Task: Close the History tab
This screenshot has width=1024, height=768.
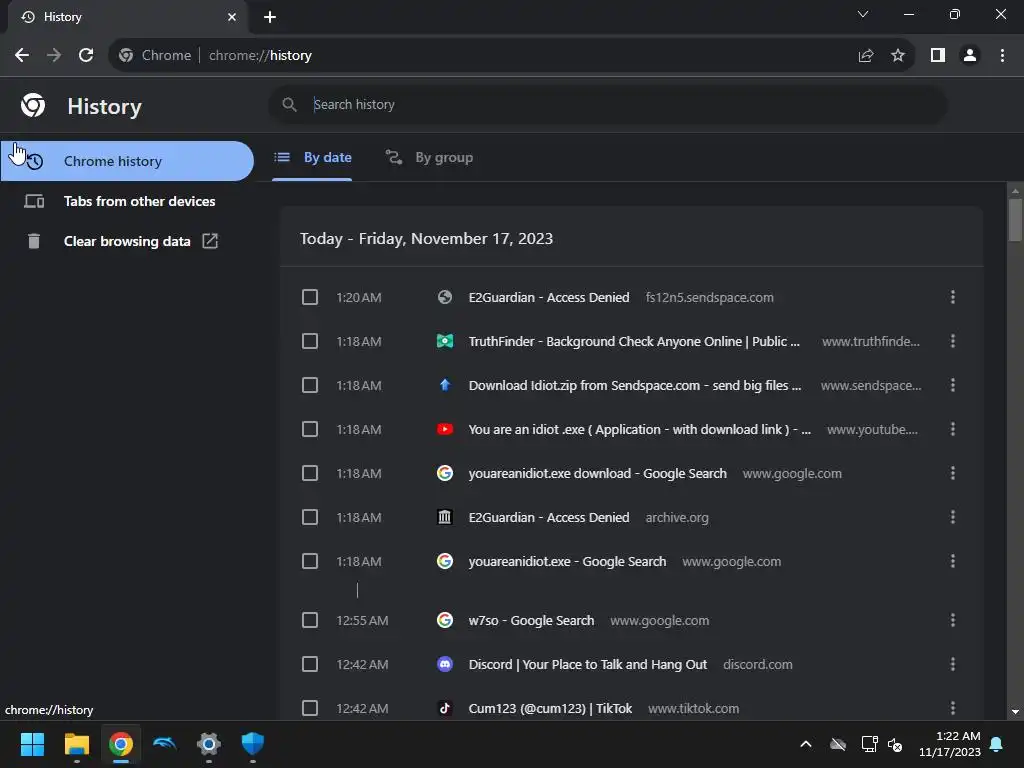Action: (x=232, y=17)
